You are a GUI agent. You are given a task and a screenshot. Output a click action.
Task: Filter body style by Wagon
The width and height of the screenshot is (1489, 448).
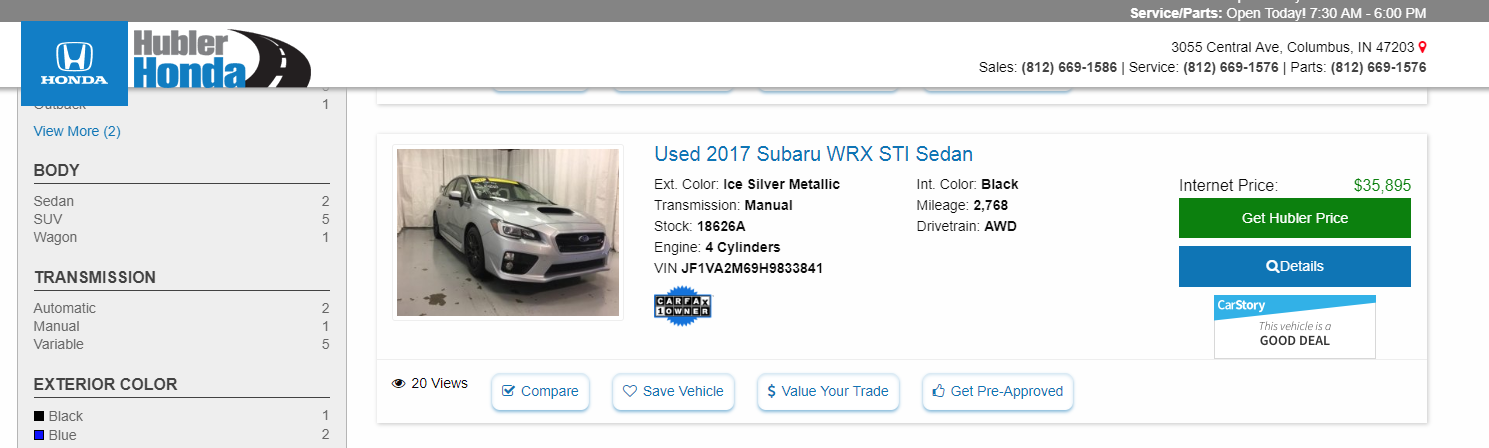pos(55,237)
